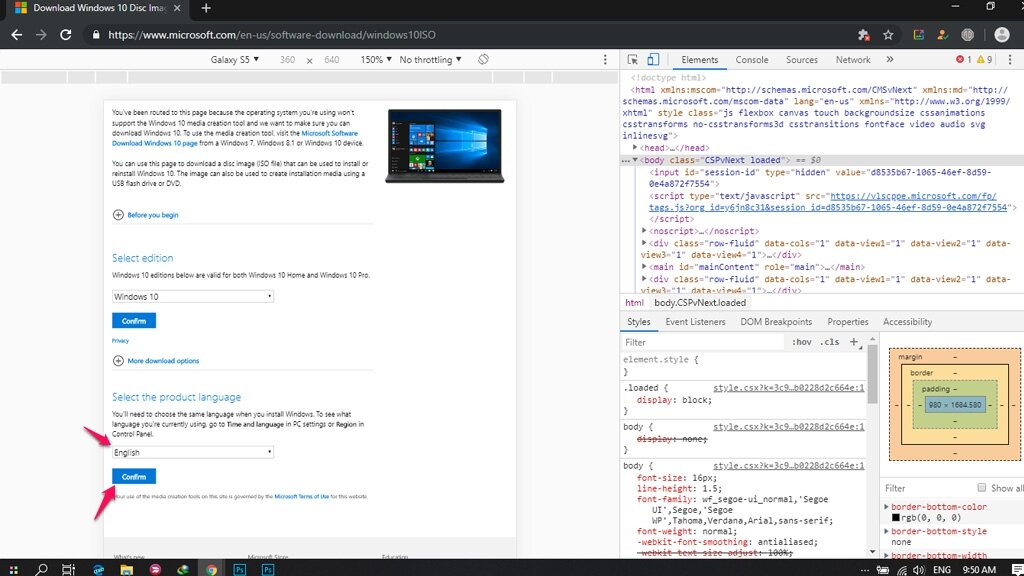Click the red error count indicator

tap(964, 59)
